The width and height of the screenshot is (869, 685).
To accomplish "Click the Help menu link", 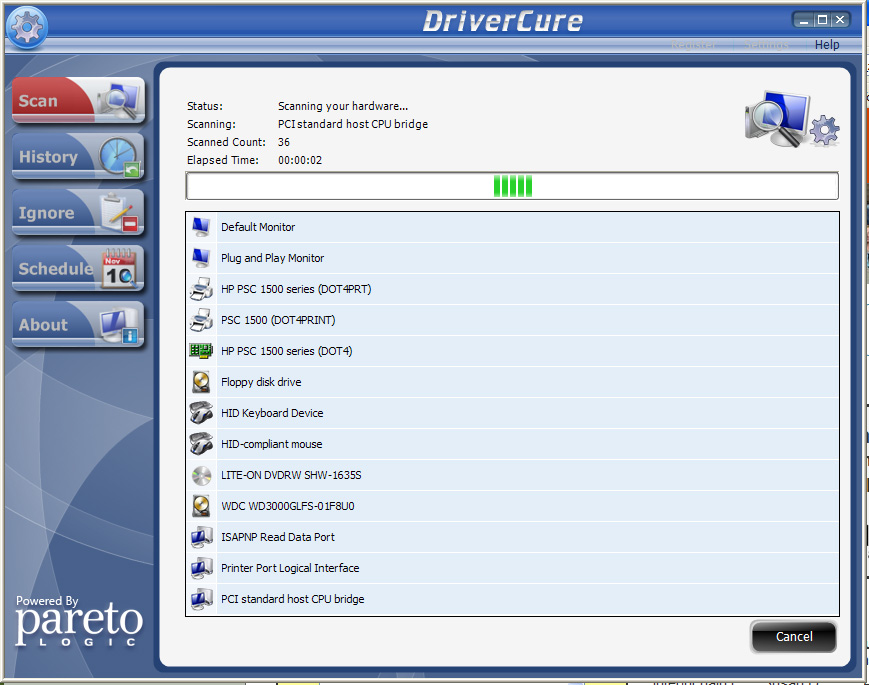I will [826, 44].
